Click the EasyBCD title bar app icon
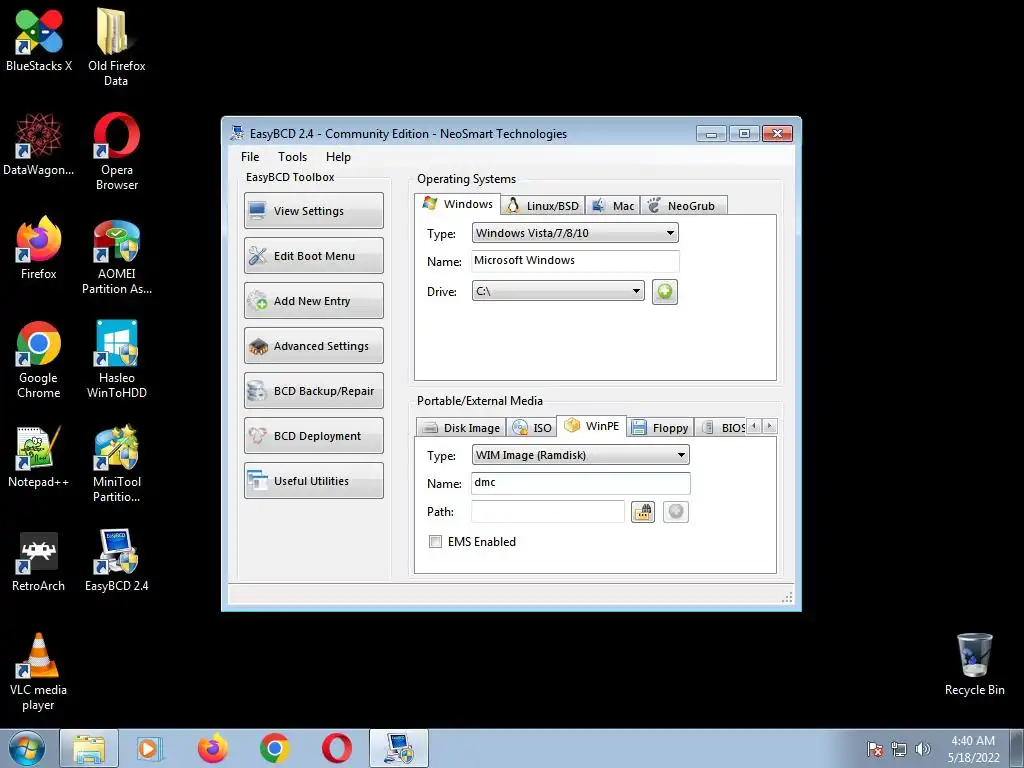Viewport: 1024px width, 768px height. (x=236, y=133)
